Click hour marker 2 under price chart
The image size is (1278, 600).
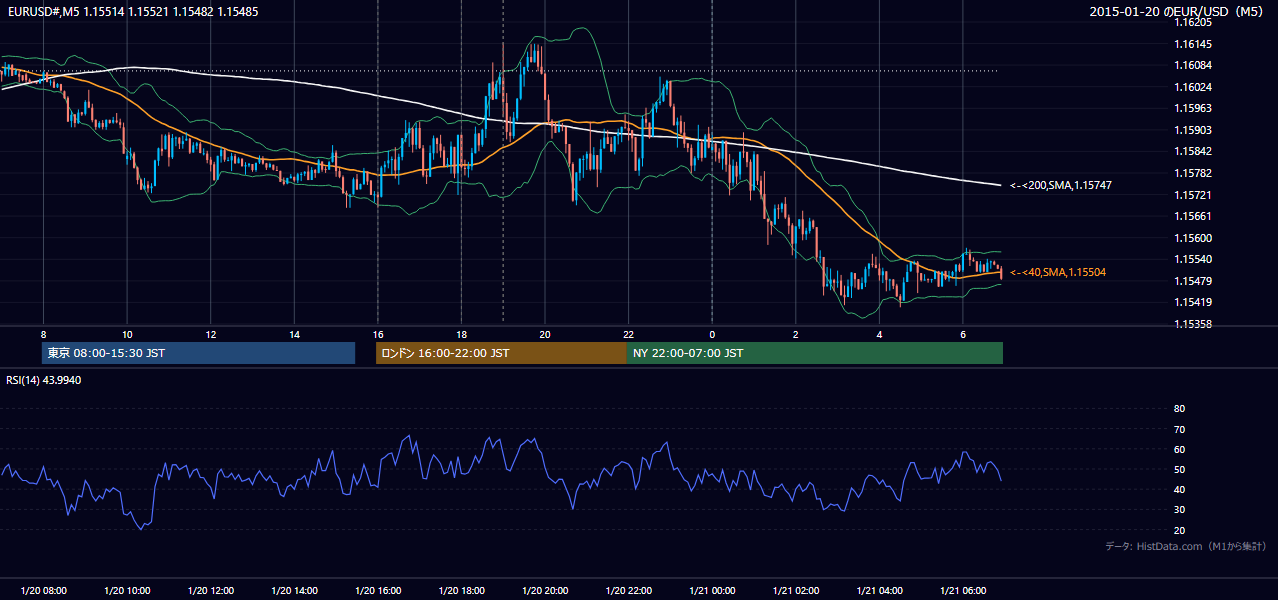[x=796, y=334]
